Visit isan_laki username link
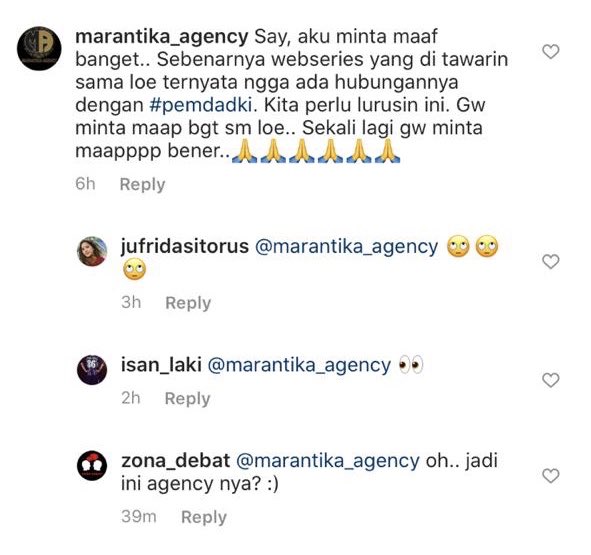The width and height of the screenshot is (591, 555). pos(161,365)
